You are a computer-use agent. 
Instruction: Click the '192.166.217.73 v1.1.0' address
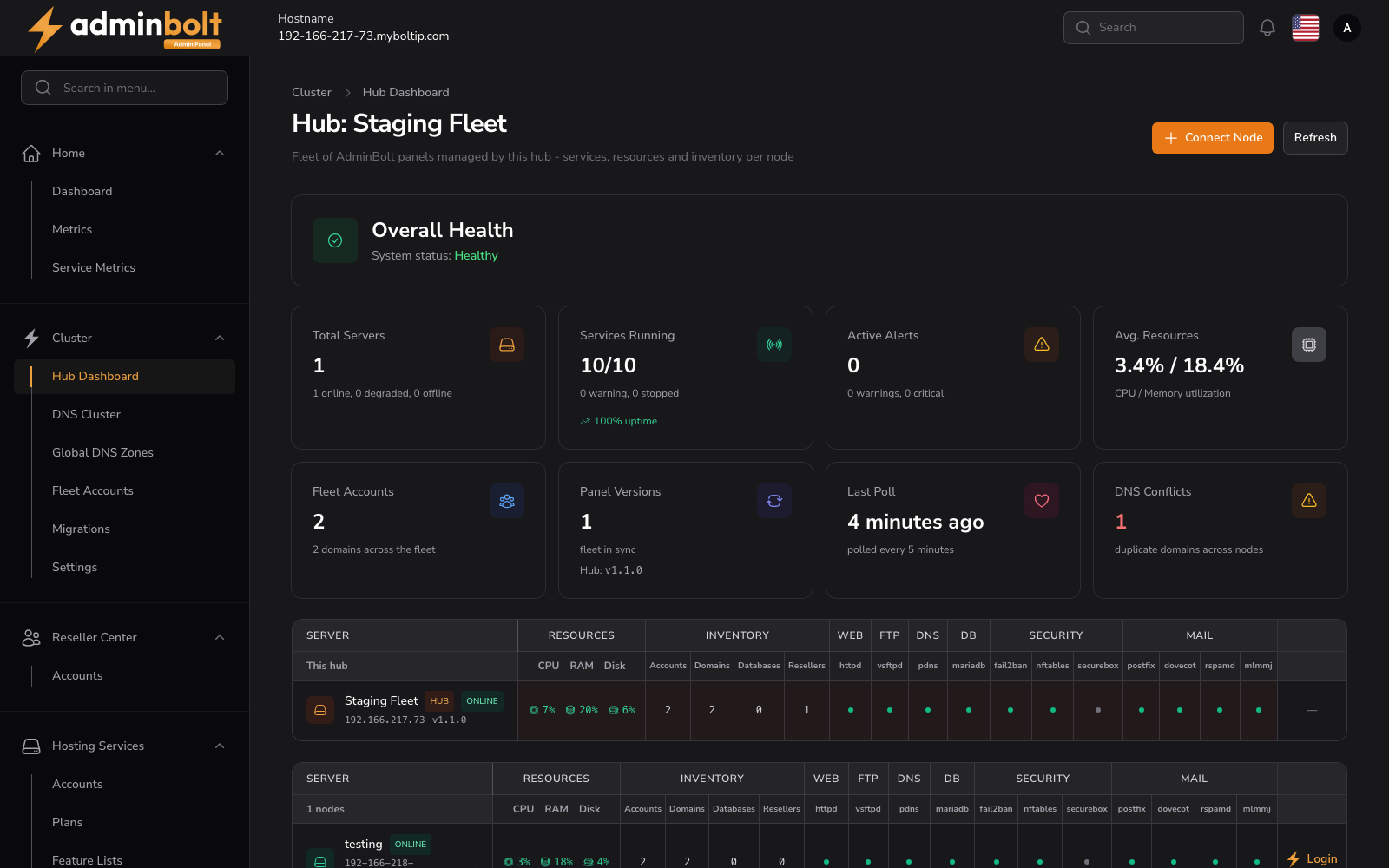pyautogui.click(x=405, y=720)
